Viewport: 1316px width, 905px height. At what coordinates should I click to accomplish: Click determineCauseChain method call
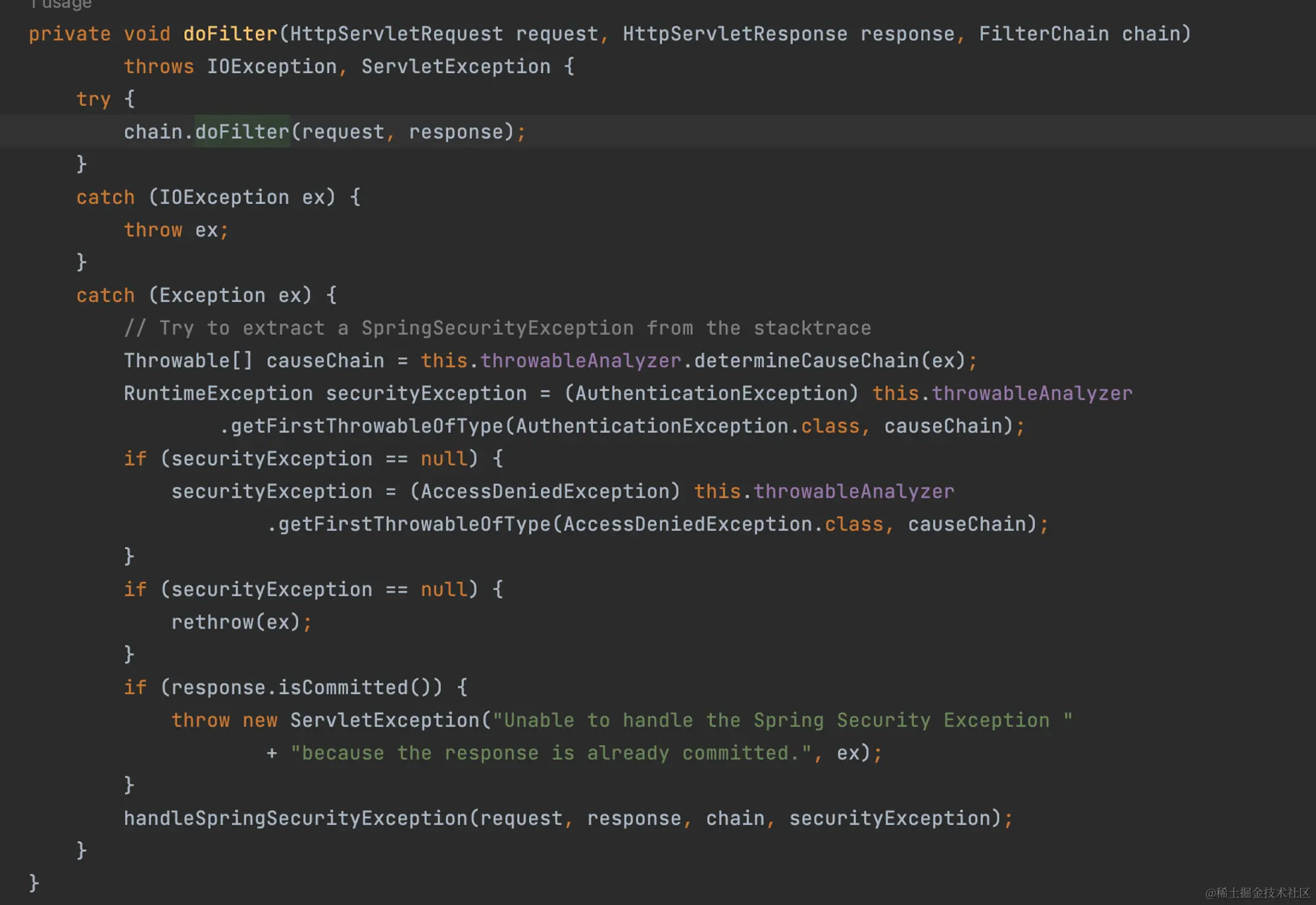[x=805, y=361]
